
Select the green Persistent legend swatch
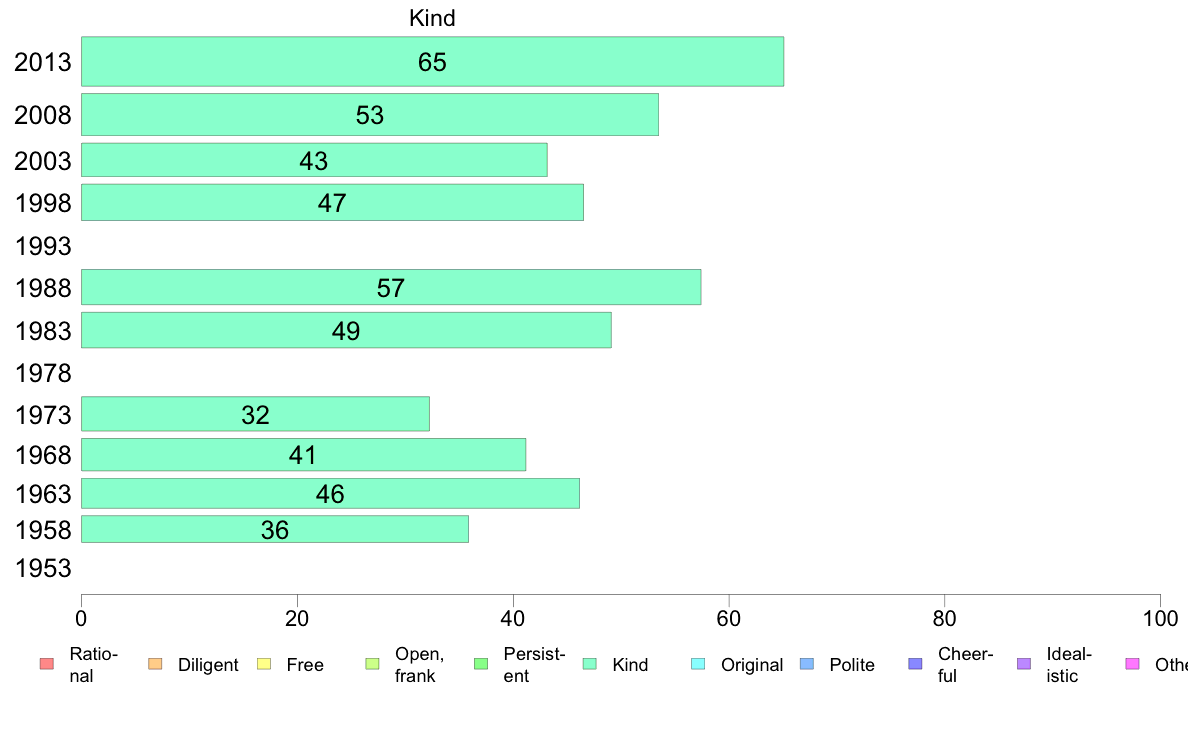tap(481, 664)
